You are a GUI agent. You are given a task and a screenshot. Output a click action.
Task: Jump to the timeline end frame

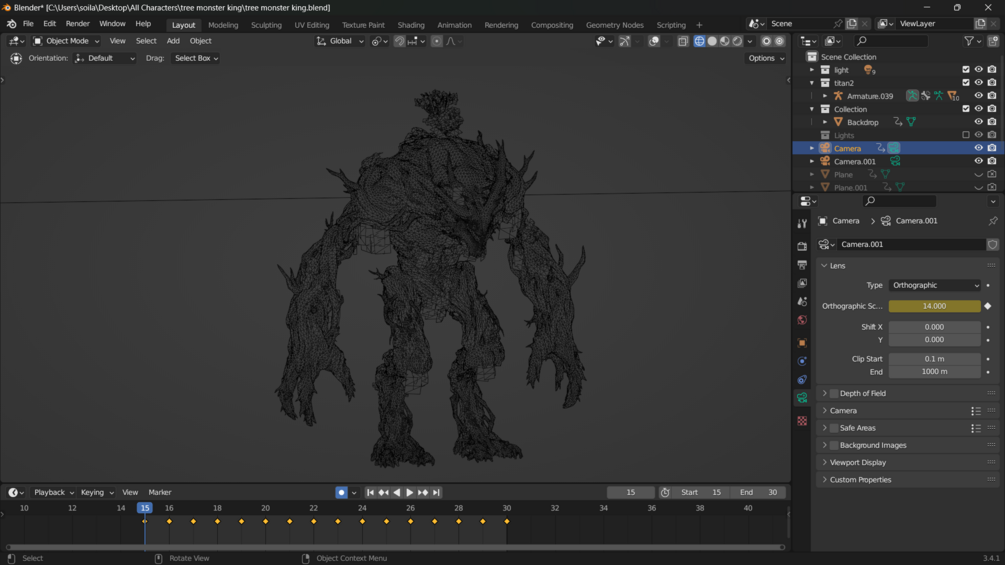(436, 492)
